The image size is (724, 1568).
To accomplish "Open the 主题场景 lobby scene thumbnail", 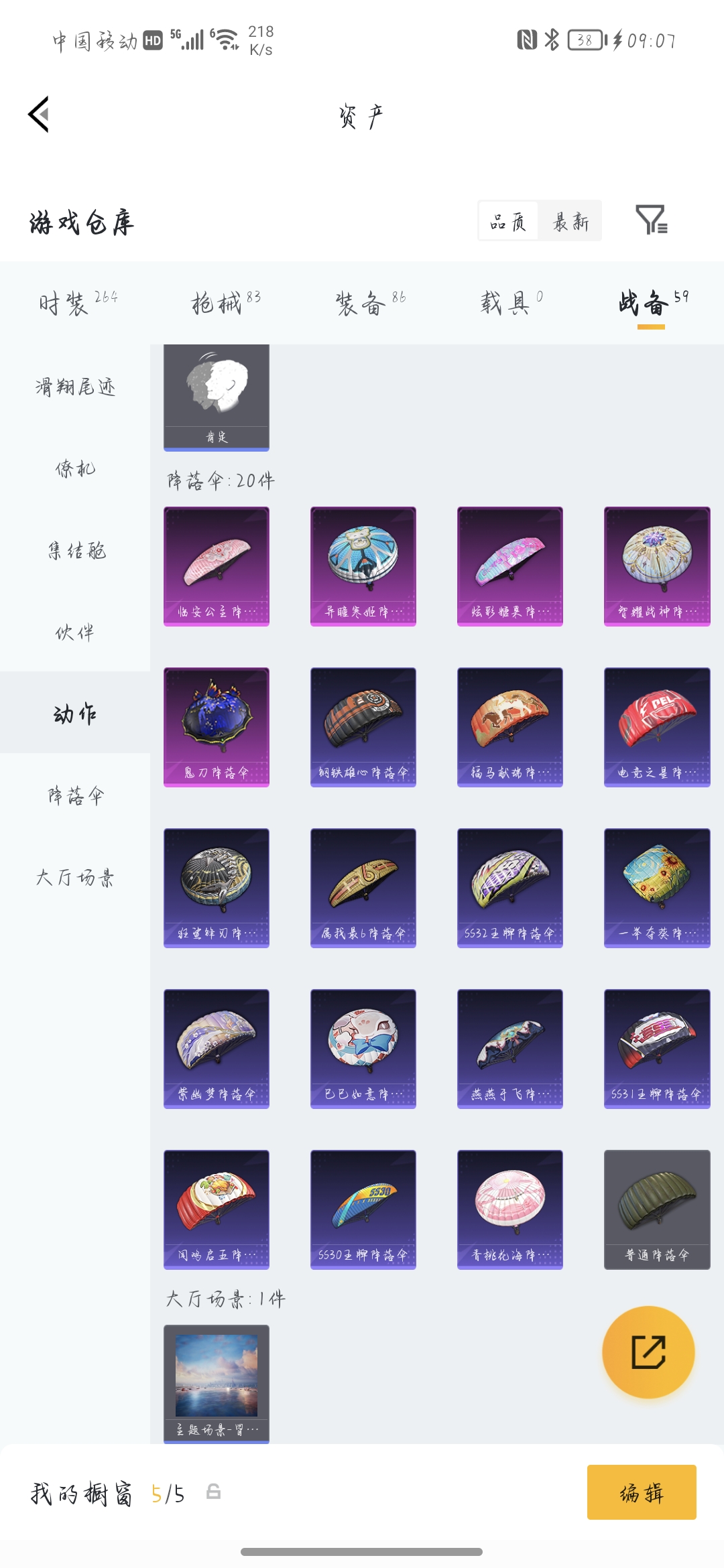I will coord(217,1384).
